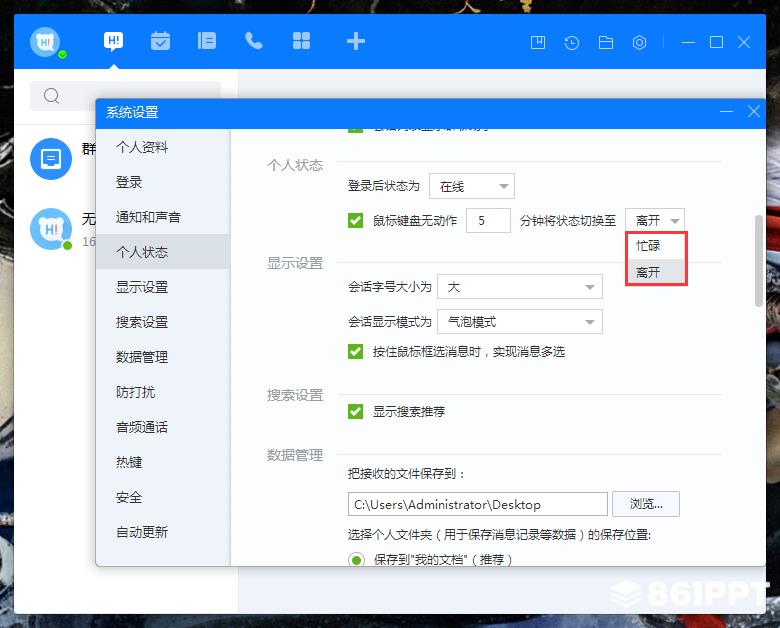Choose 忙碌 from the open dropdown list

click(x=656, y=246)
